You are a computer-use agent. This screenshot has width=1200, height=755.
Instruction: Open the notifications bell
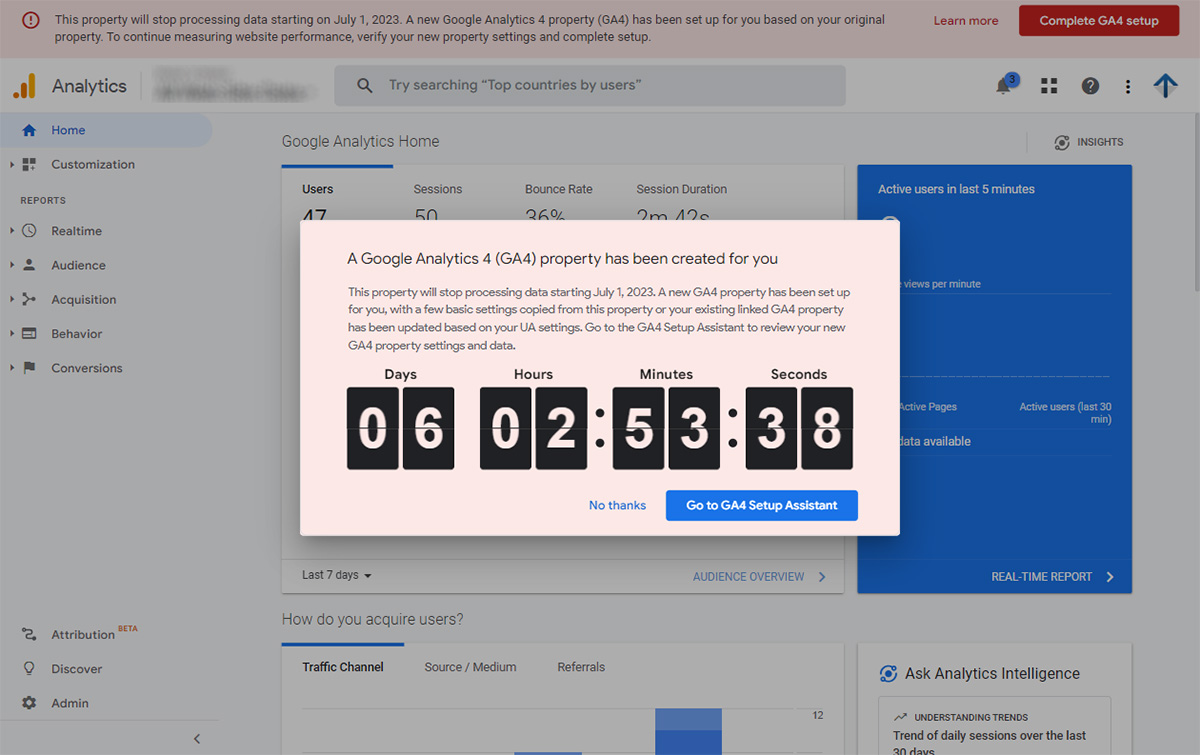pos(1003,86)
